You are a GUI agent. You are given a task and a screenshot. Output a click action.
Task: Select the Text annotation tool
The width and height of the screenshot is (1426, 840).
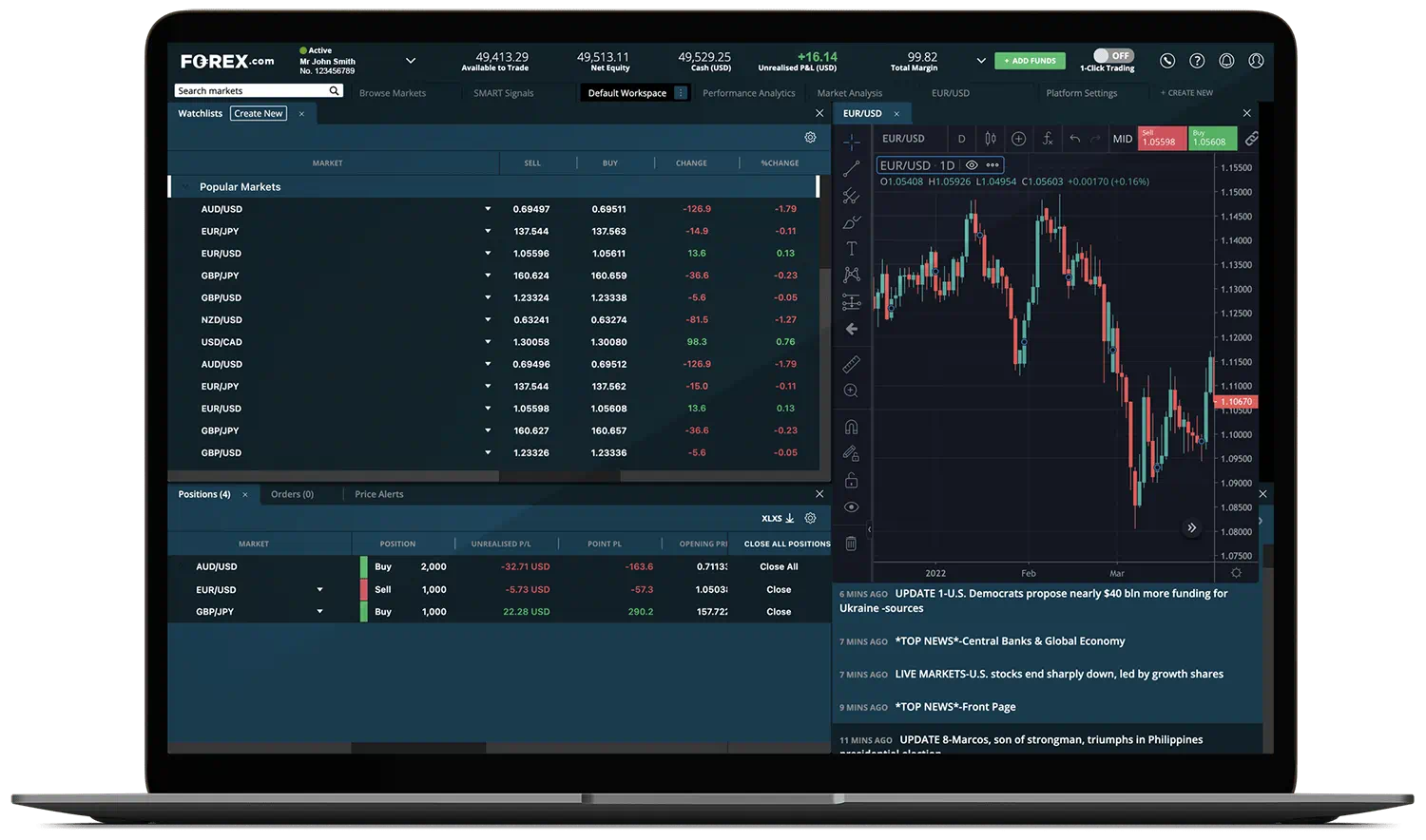[851, 248]
